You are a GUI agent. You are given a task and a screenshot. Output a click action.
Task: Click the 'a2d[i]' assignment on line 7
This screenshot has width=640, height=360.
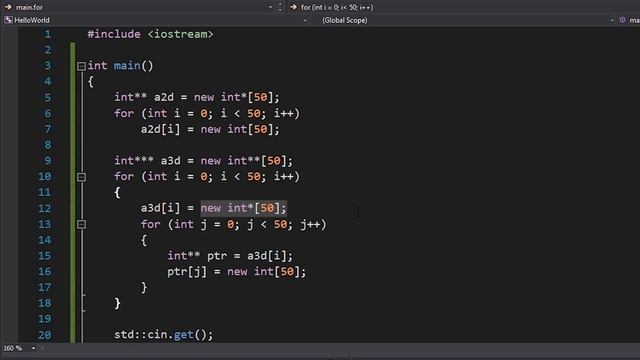(x=160, y=129)
